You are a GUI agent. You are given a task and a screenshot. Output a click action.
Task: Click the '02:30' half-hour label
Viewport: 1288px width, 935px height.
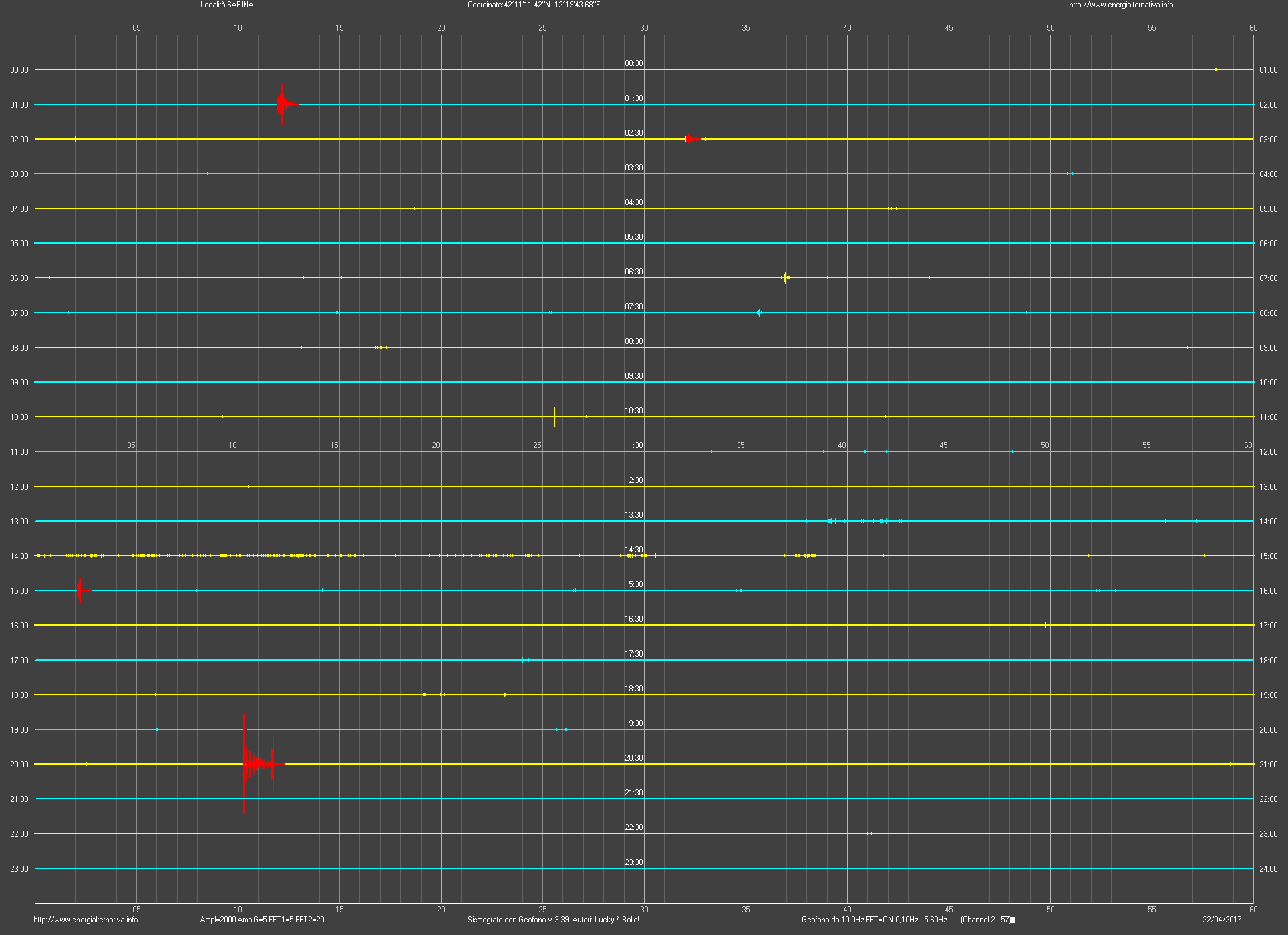coord(634,133)
